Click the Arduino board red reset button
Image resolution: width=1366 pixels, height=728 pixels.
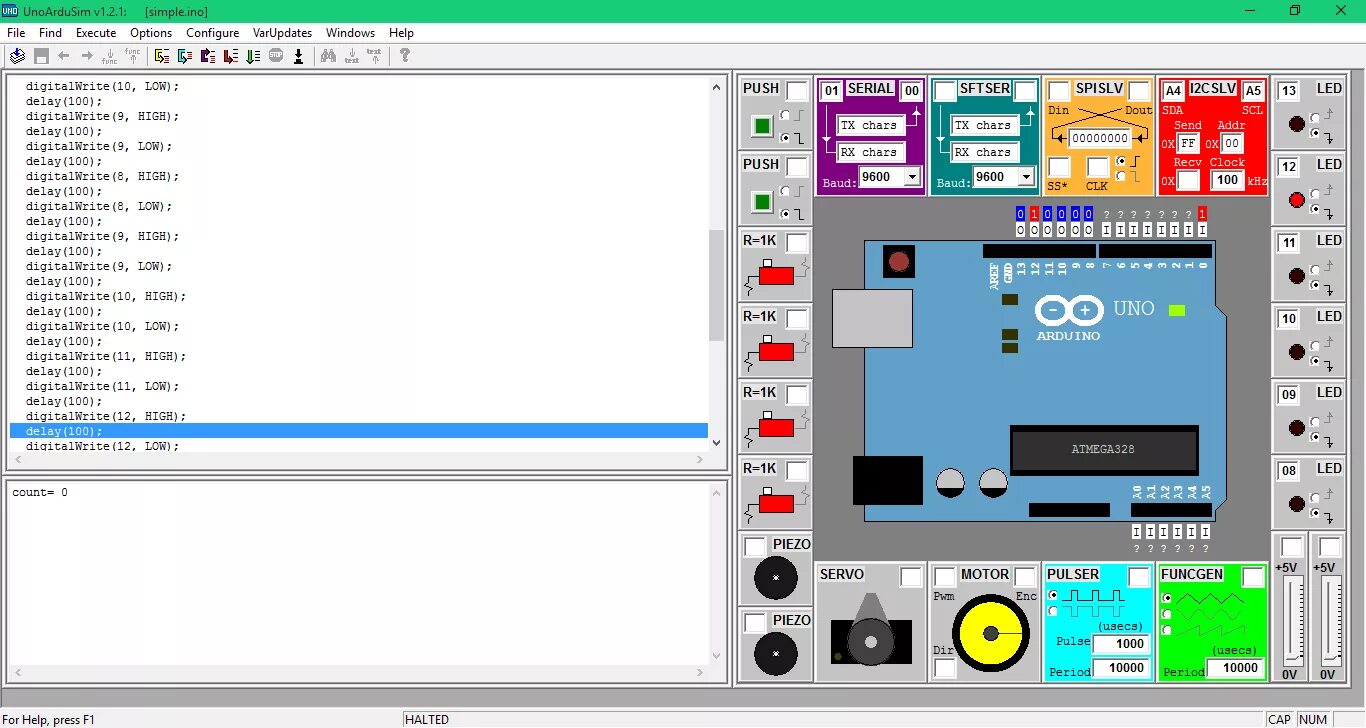[899, 262]
